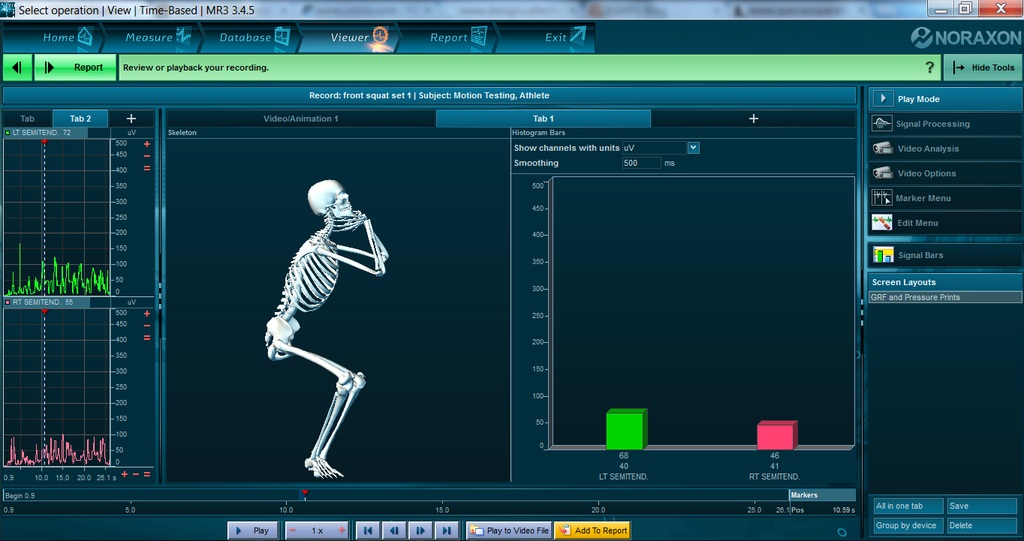1024x541 pixels.
Task: Click the forward Report button
Action: [x=75, y=67]
